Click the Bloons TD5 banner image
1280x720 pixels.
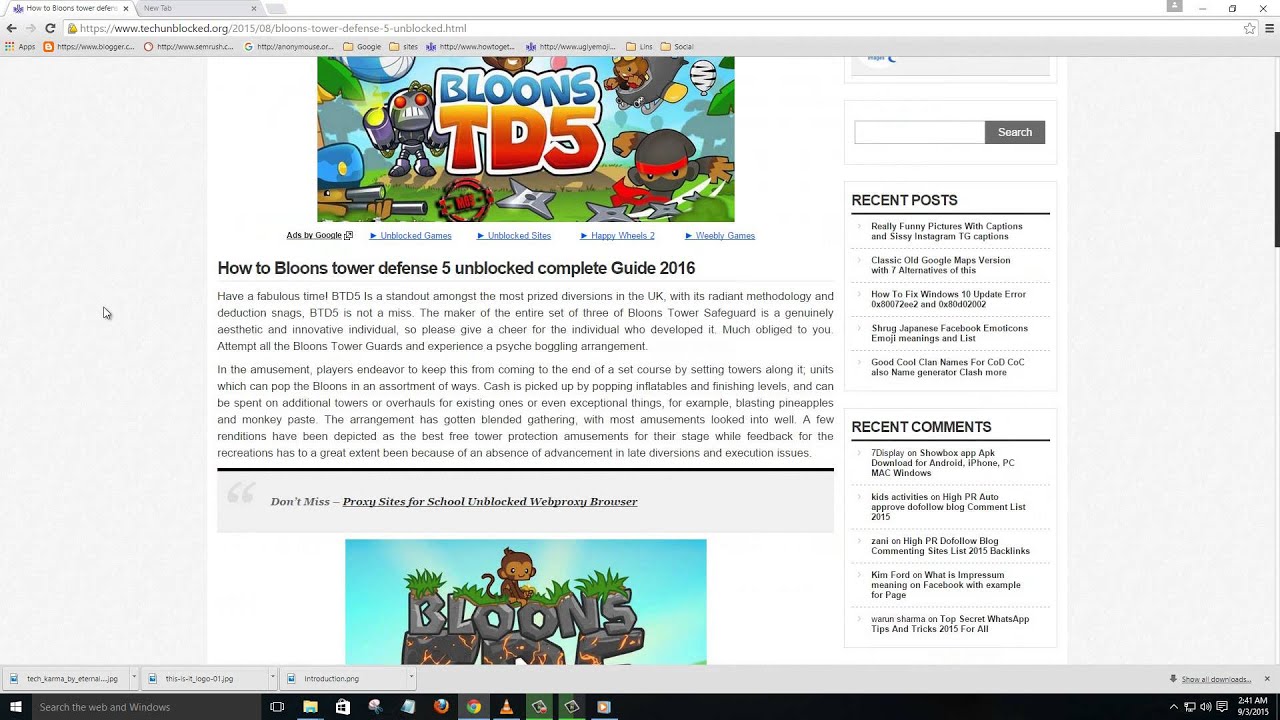tap(526, 139)
